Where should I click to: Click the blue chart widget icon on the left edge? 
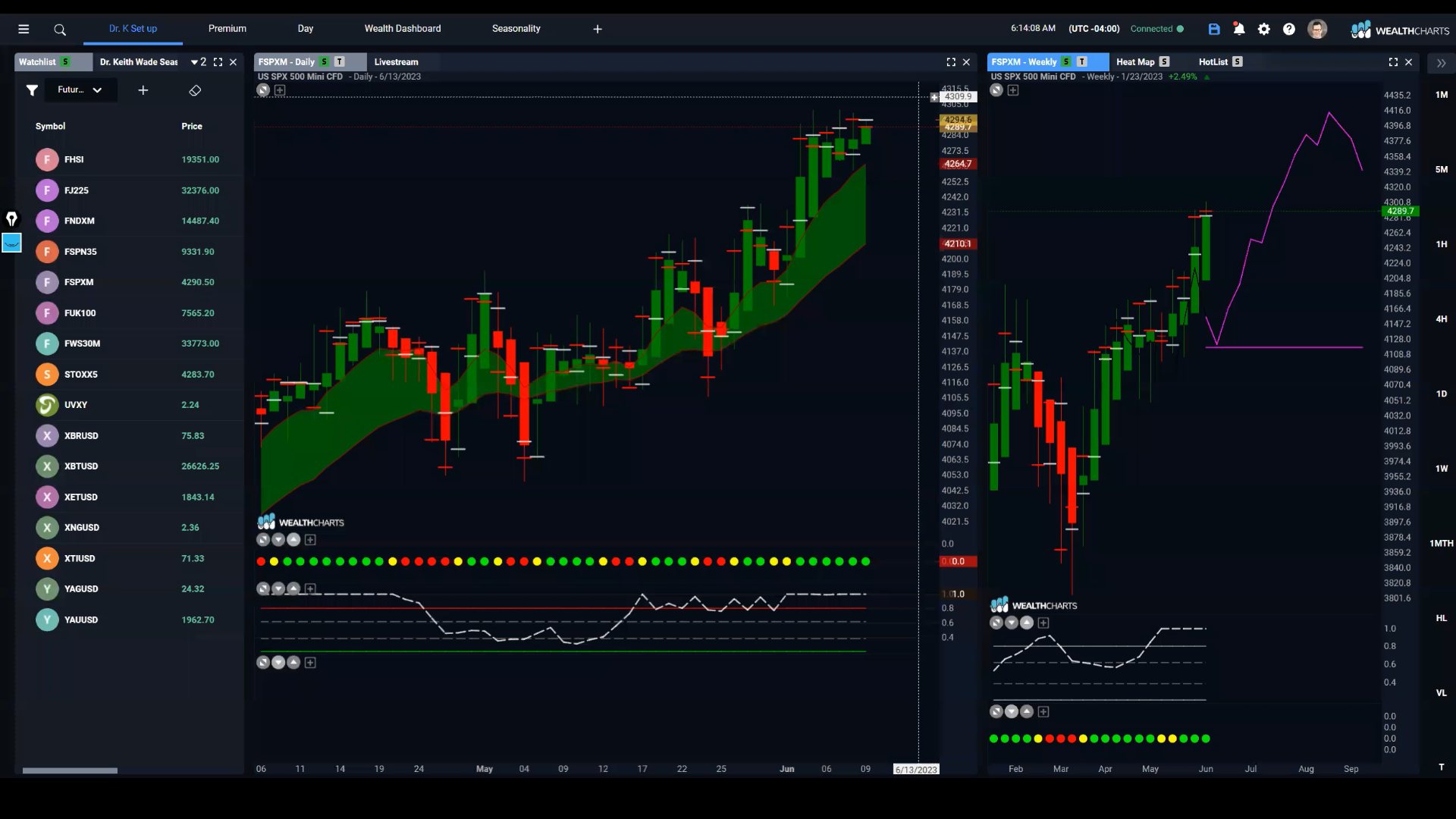(x=11, y=243)
